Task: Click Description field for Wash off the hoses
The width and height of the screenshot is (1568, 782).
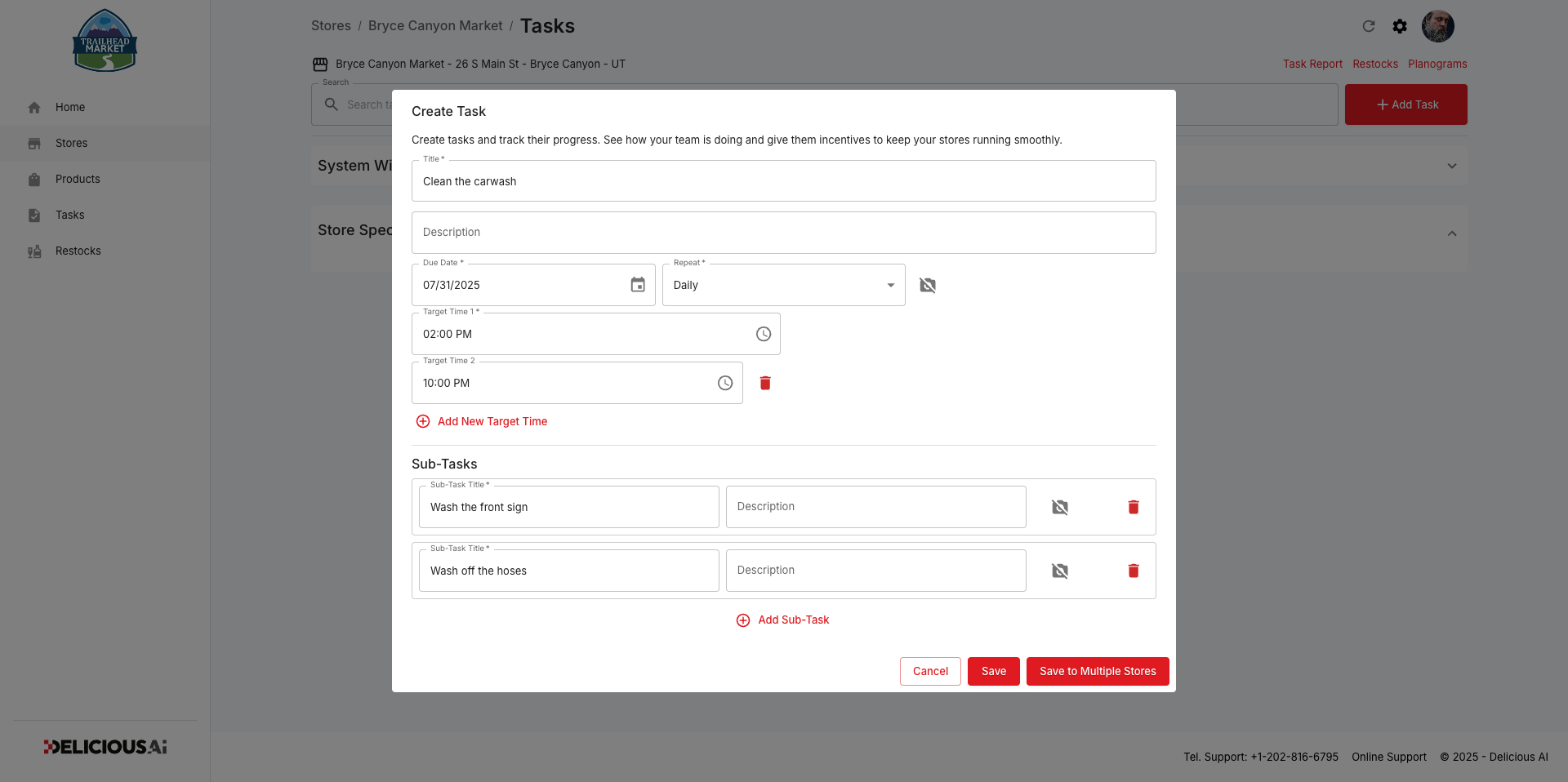Action: coord(876,571)
